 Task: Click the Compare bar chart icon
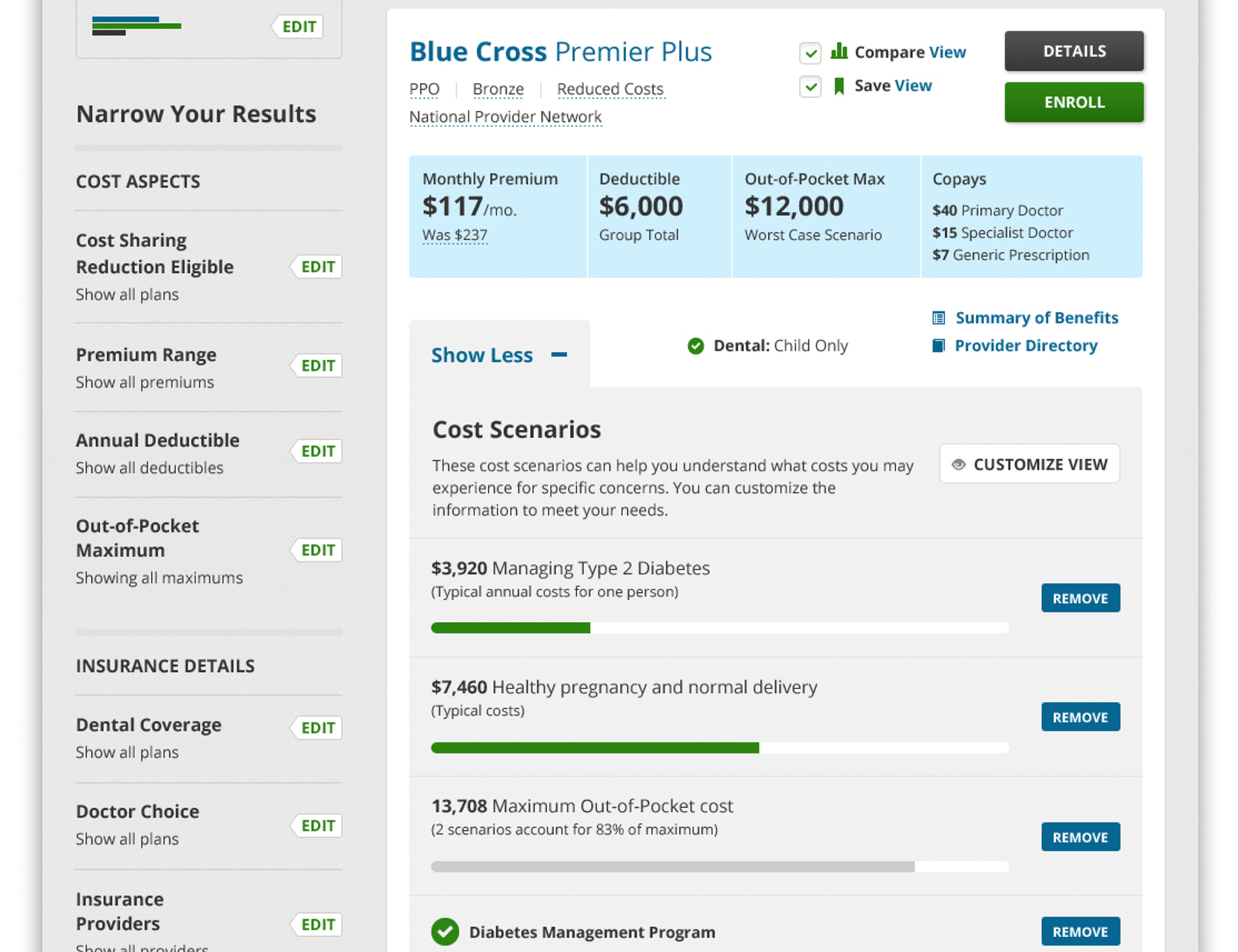pos(839,51)
